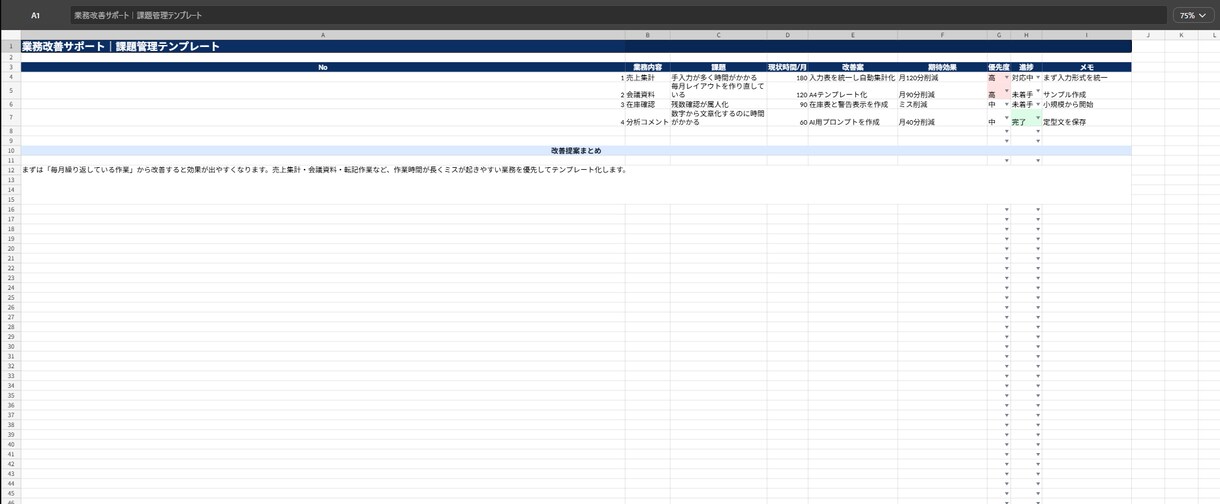Open progress dropdown in empty row 9

pos(1038,141)
